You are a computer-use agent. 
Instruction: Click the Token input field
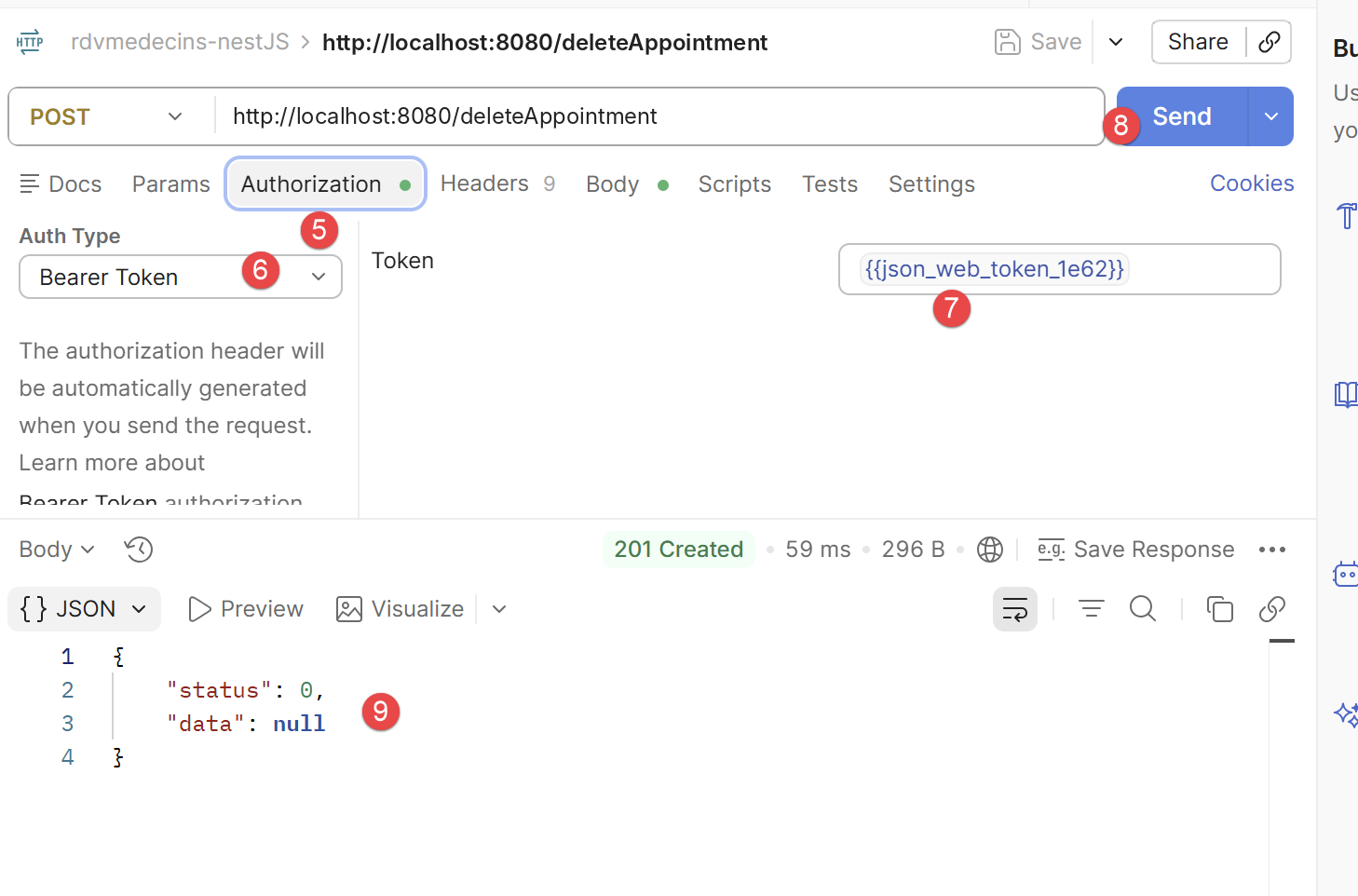pos(1060,269)
